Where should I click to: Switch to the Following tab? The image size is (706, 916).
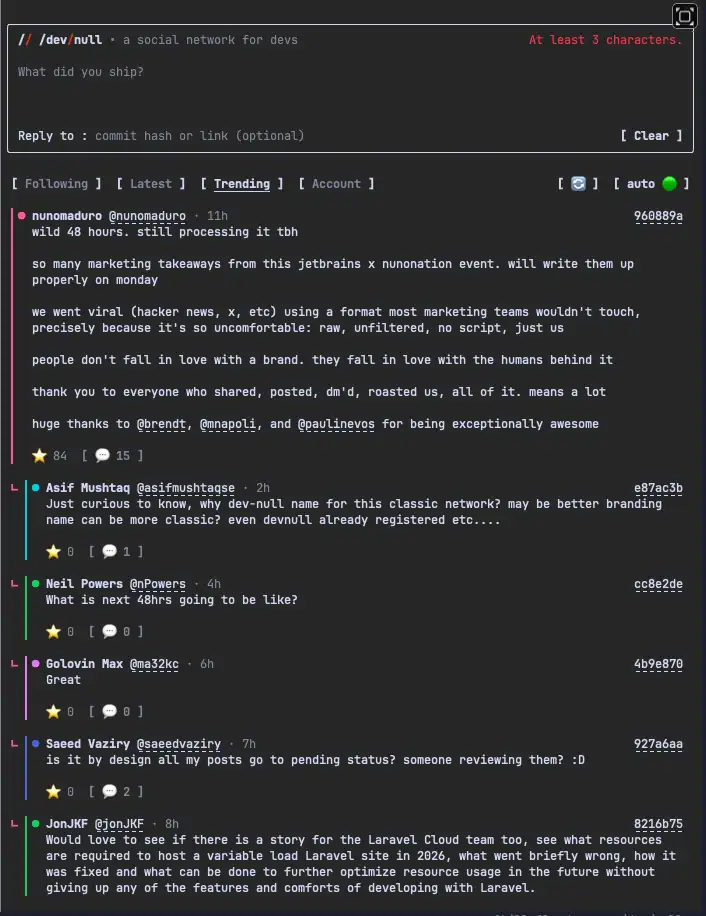coord(56,183)
